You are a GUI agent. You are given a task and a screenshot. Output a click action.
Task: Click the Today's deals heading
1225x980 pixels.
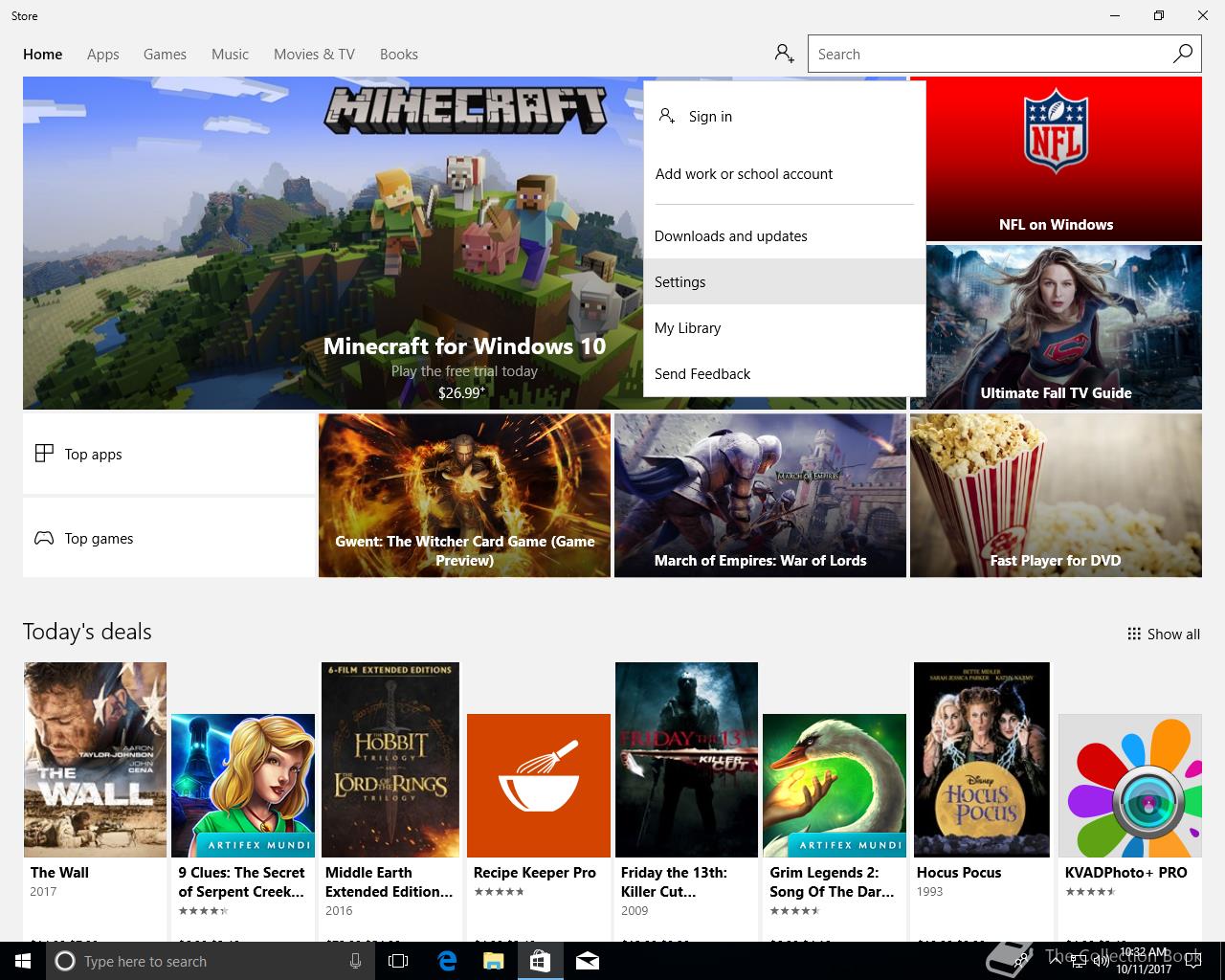pos(87,632)
